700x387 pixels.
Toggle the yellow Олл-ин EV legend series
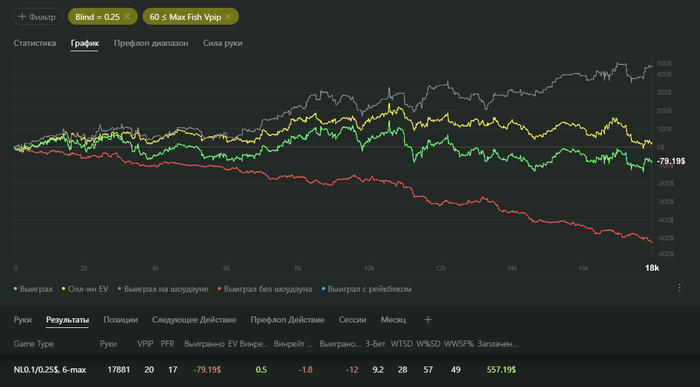click(85, 289)
